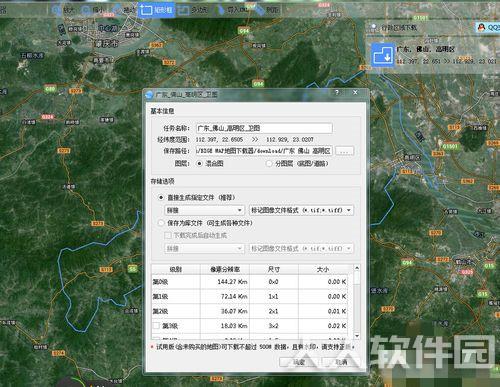Screen dimensions: 500x387
Task: Select the 第0级 row
Action: pos(250,282)
